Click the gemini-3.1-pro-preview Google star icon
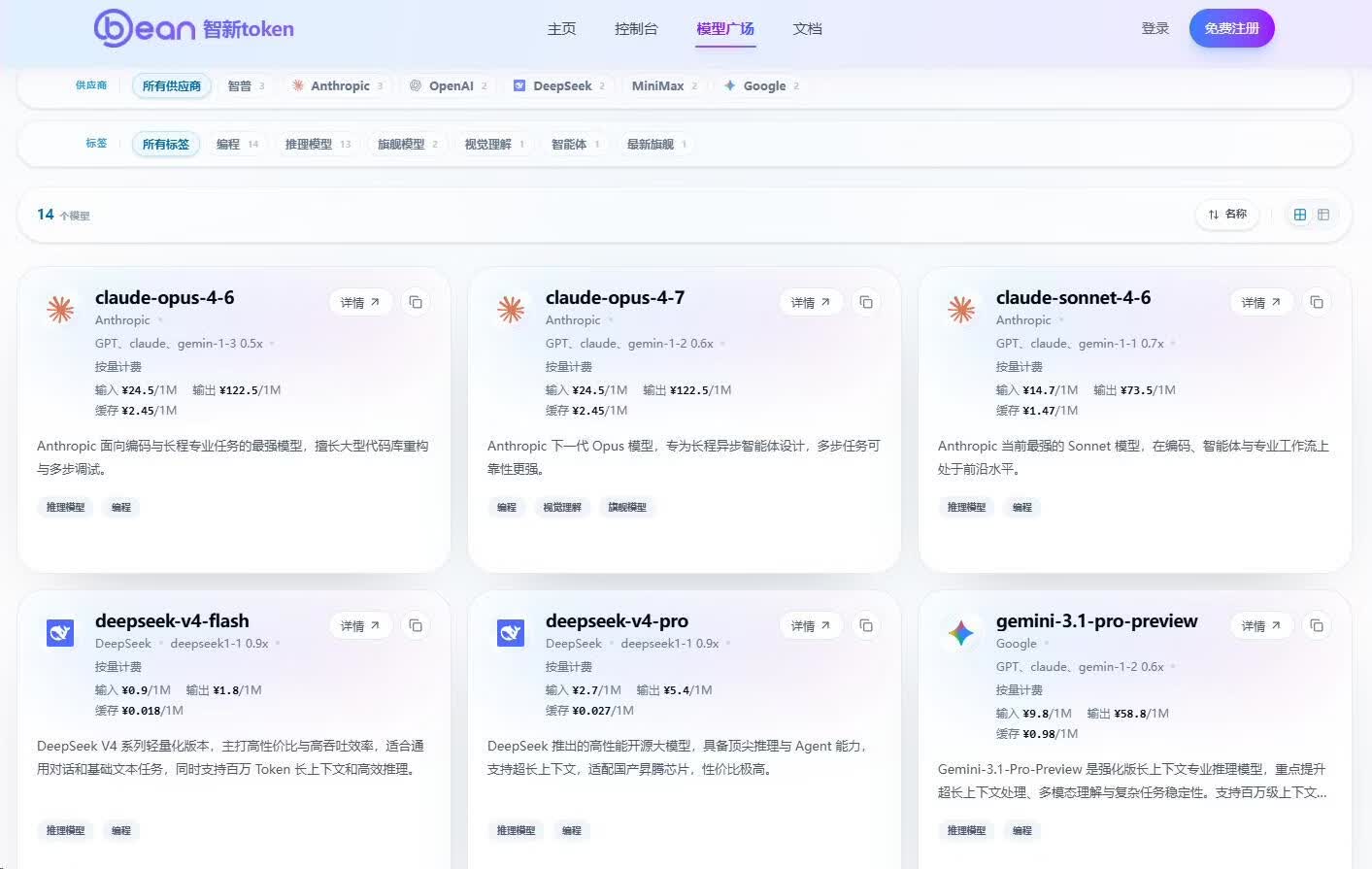This screenshot has height=869, width=1372. [961, 633]
